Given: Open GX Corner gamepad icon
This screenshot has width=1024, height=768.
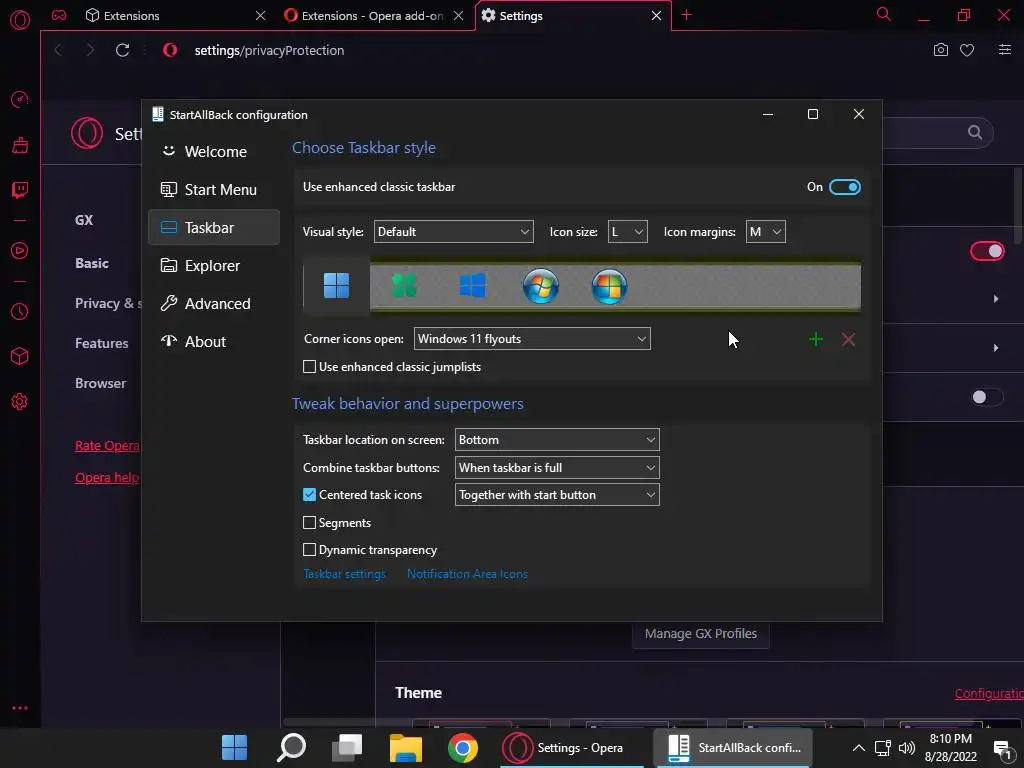Looking at the screenshot, I should coord(59,15).
